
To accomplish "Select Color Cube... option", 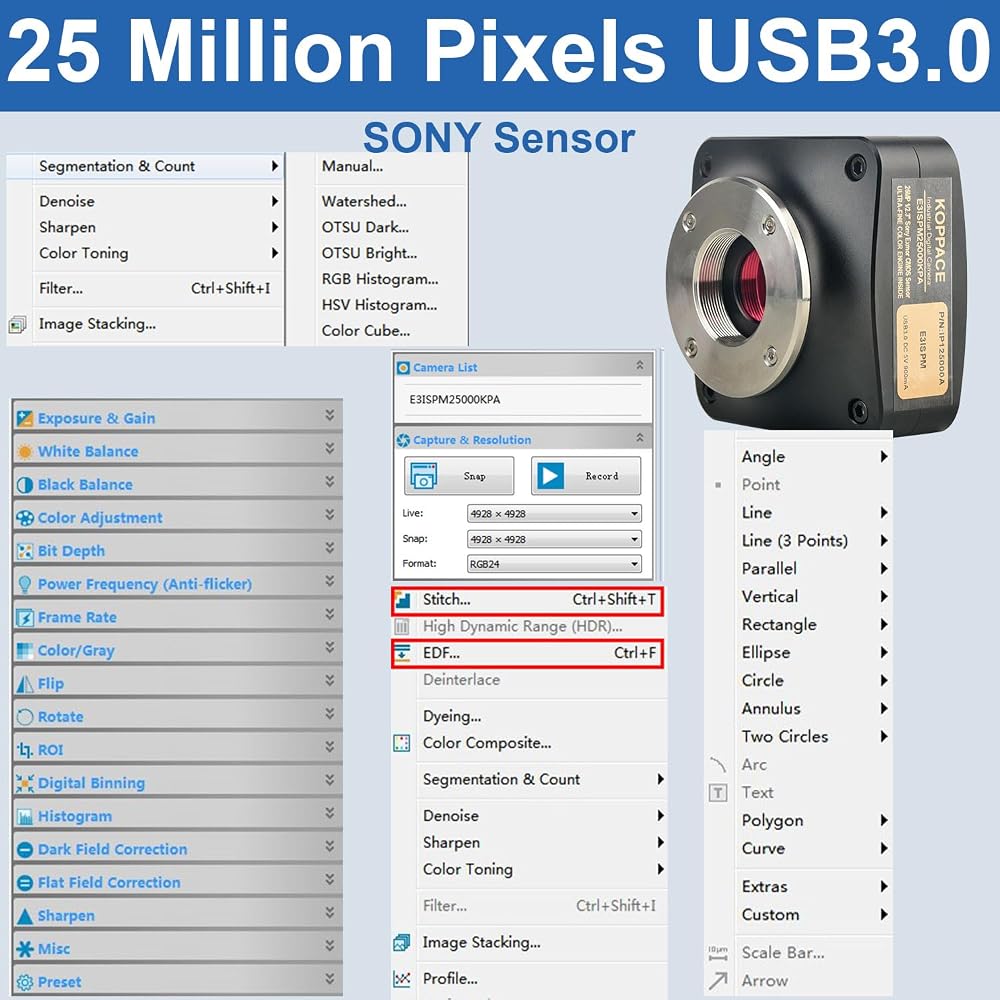I will pyautogui.click(x=366, y=331).
